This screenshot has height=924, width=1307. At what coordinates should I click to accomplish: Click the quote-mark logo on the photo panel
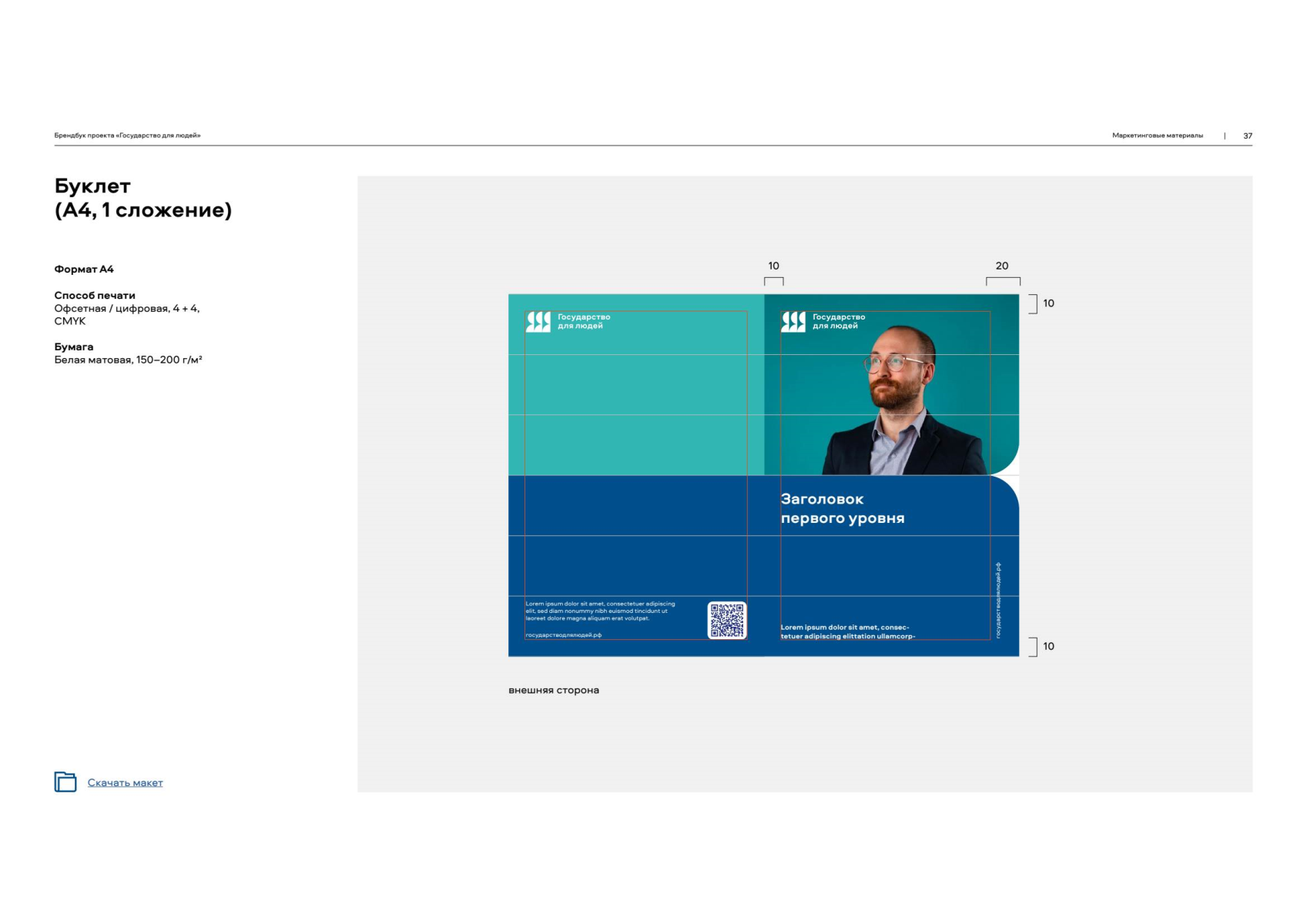click(793, 322)
